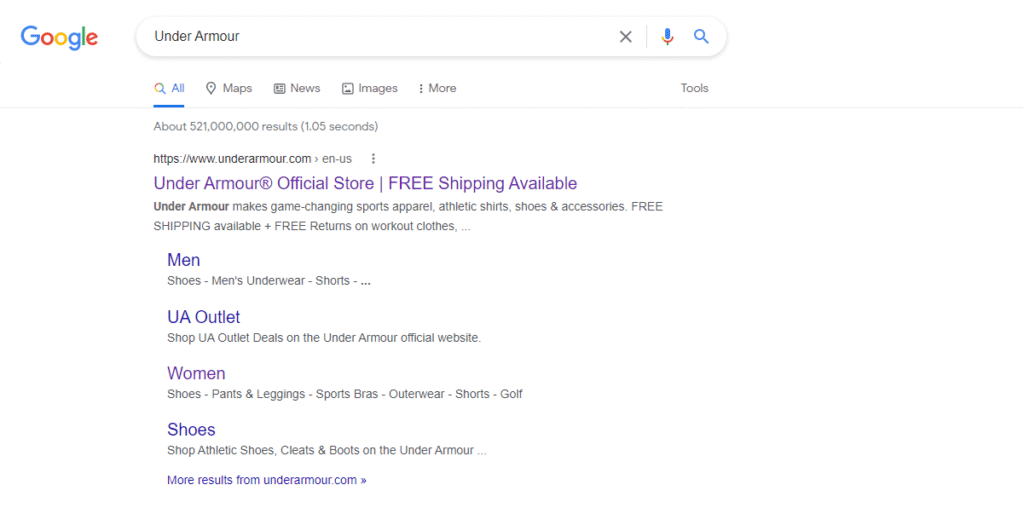Viewport: 1024px width, 508px height.
Task: Open the UA Outlet sitelink
Action: (204, 317)
